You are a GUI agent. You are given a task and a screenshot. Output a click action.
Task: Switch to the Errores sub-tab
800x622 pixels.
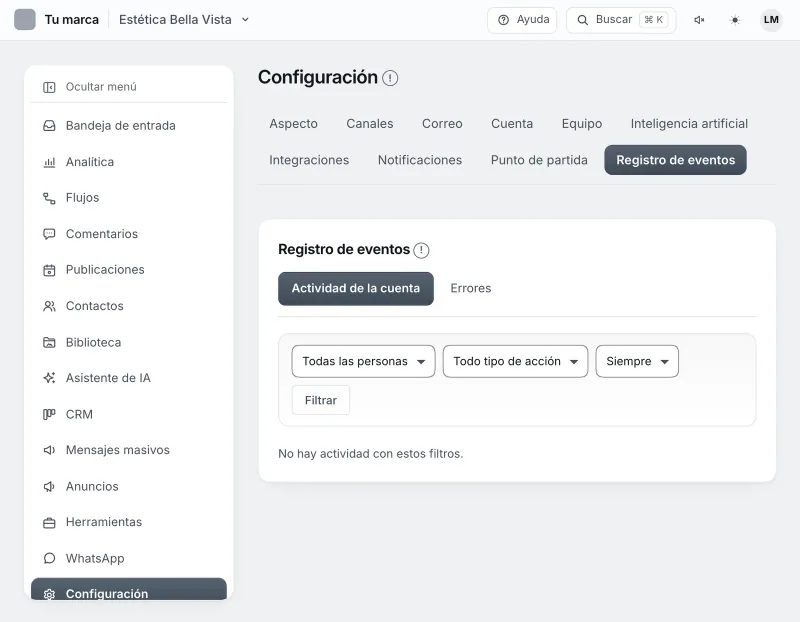tap(470, 288)
